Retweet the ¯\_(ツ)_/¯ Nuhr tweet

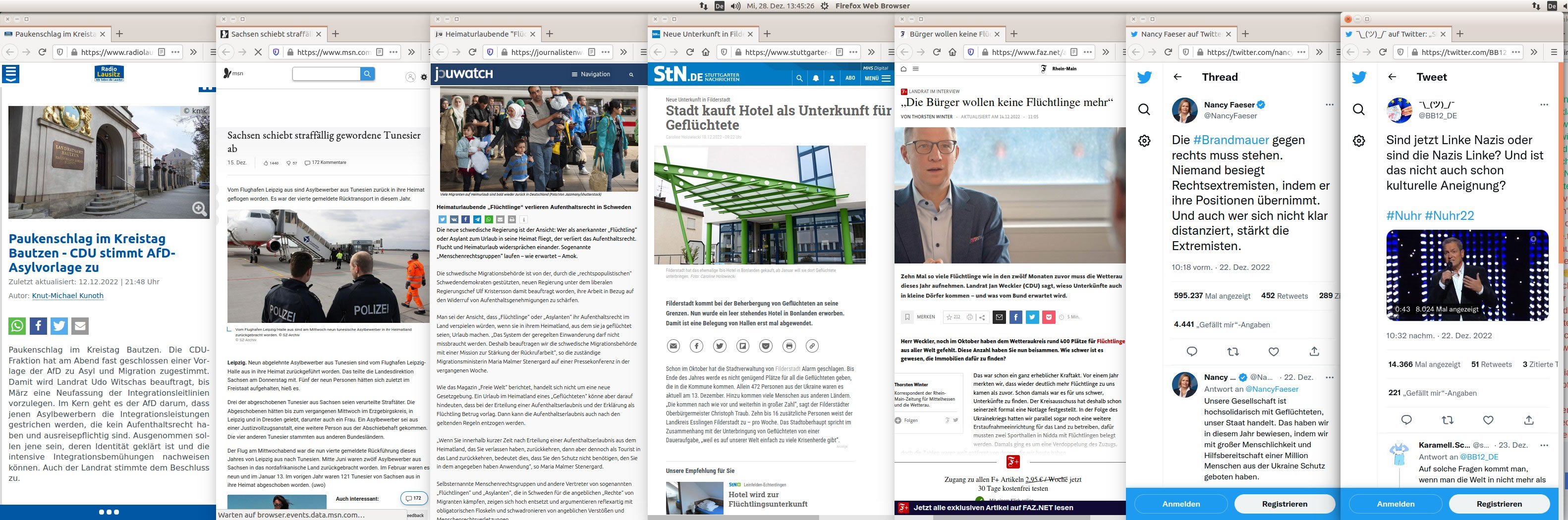(1448, 419)
